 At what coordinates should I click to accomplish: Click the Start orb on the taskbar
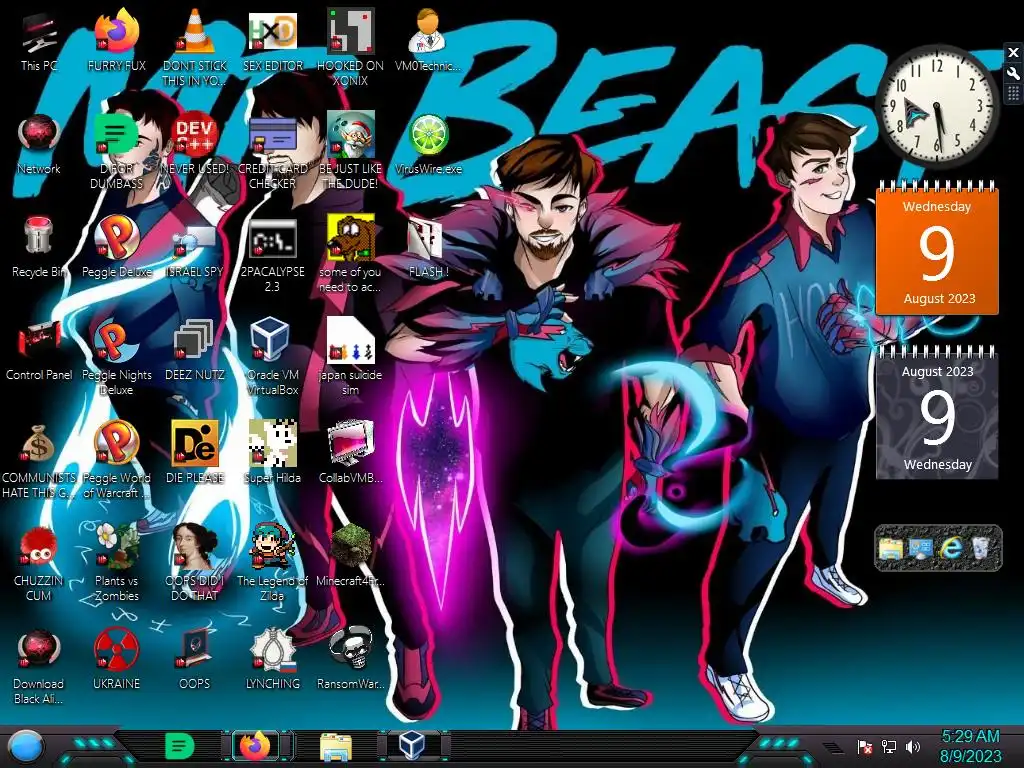26,746
